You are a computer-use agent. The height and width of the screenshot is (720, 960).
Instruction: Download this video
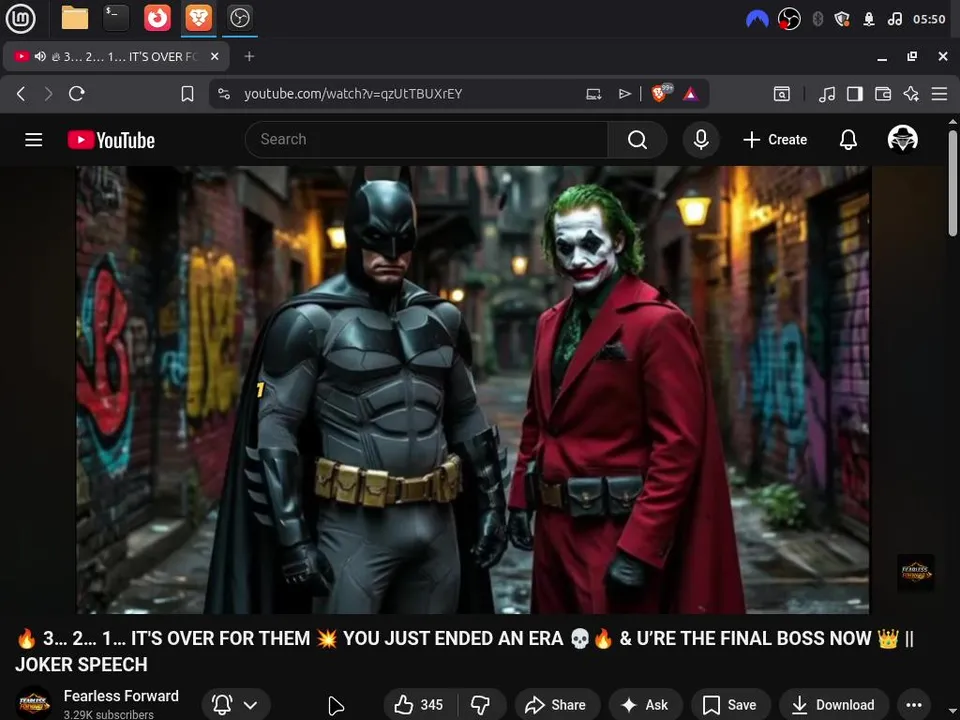[834, 705]
